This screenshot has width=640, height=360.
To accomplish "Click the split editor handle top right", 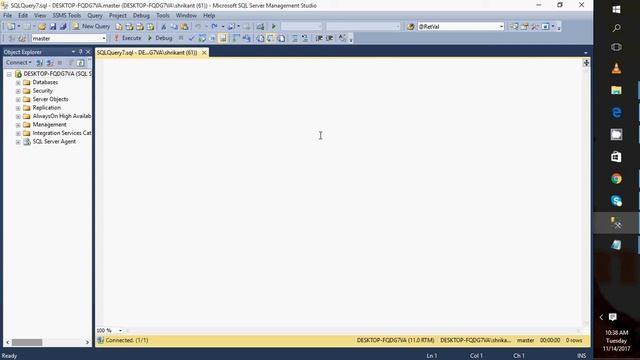I will pos(586,62).
